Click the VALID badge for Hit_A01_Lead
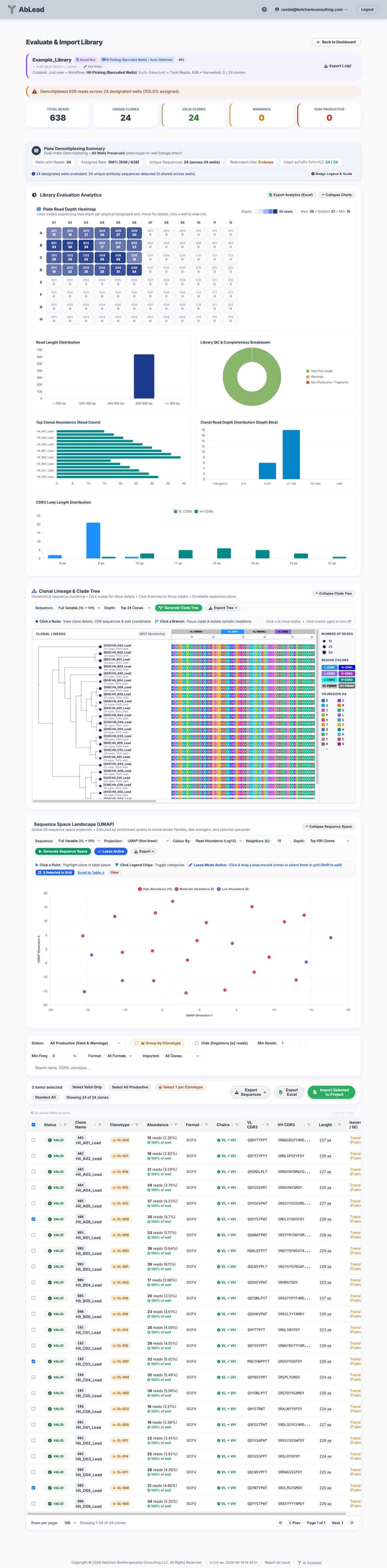This screenshot has height=1568, width=387. [x=55, y=1140]
